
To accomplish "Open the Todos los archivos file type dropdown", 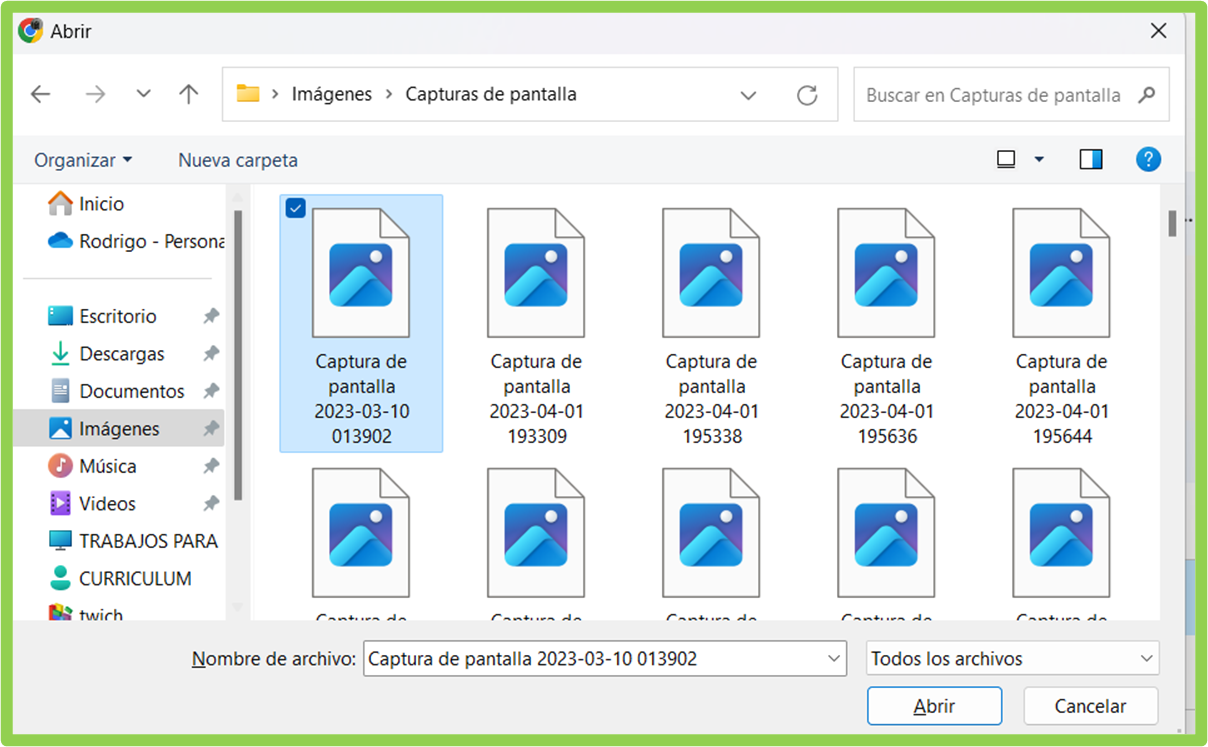I will (1011, 658).
